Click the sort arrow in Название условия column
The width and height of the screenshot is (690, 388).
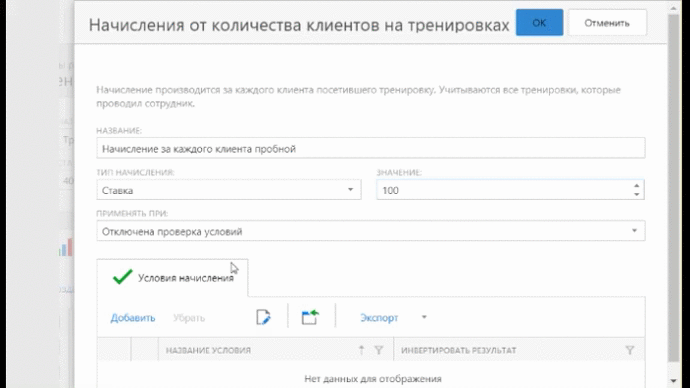361,350
